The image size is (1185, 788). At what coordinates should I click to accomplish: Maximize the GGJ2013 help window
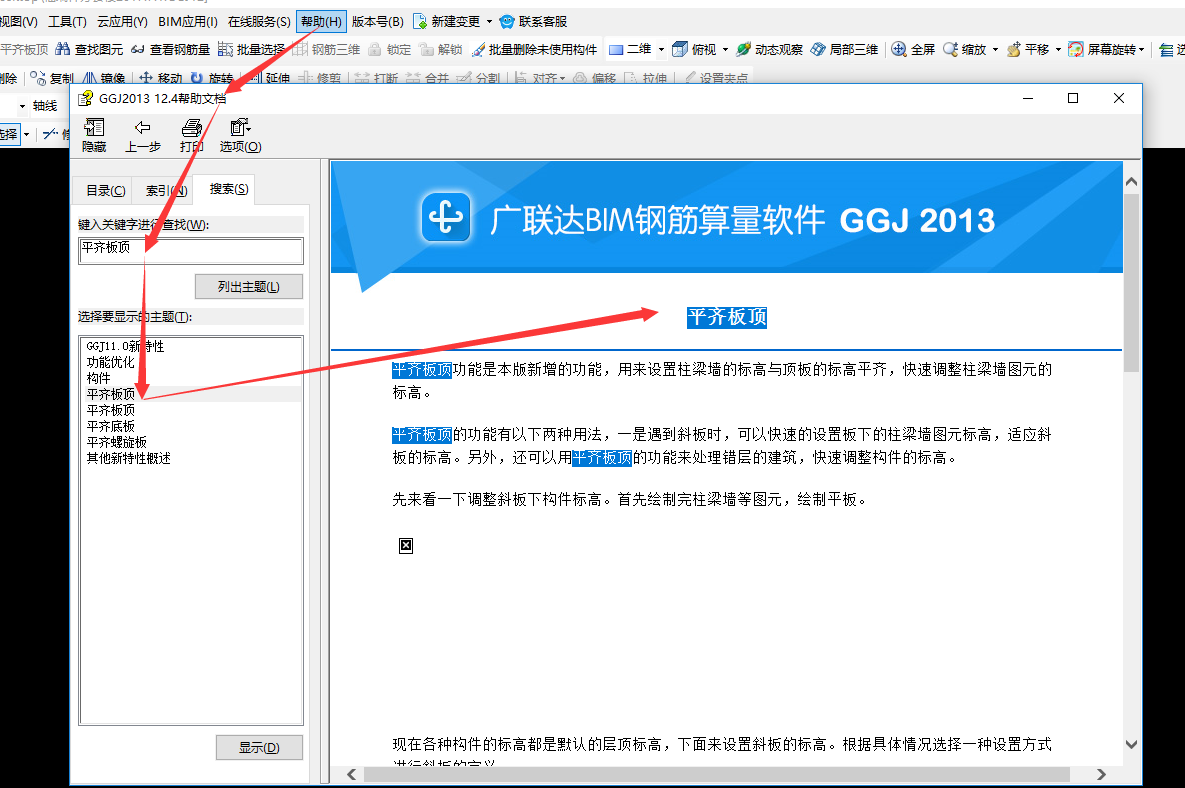(x=1073, y=98)
